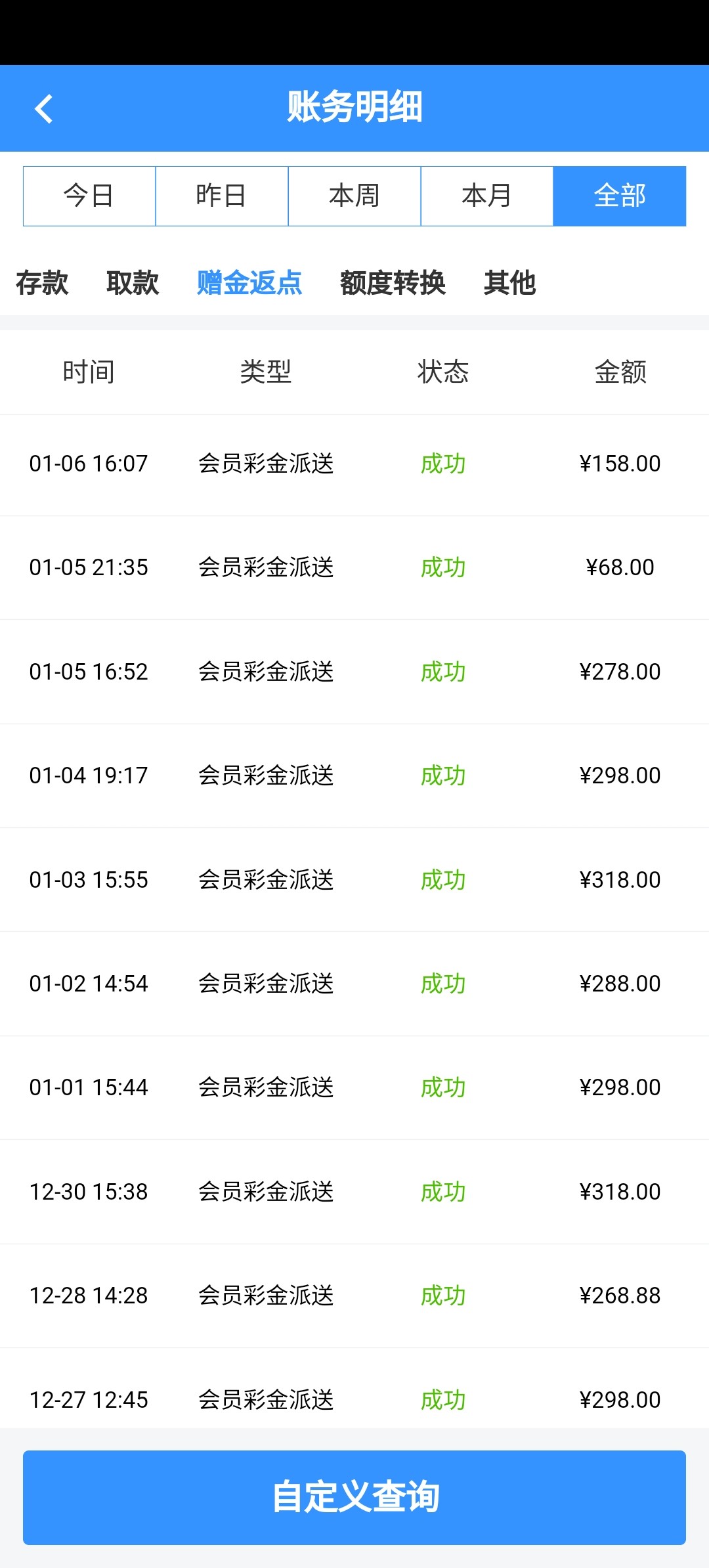This screenshot has width=709, height=1568.
Task: Select the 昨日 date filter
Action: coord(222,196)
